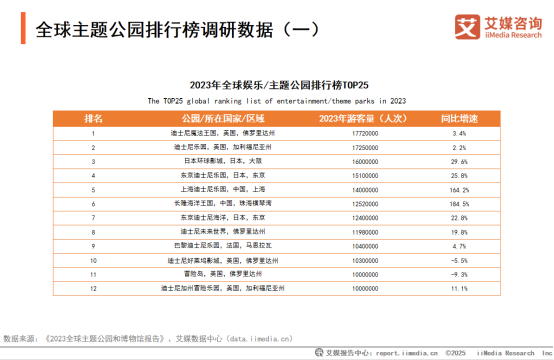Click the growth rate 19.8%
This screenshot has width=554, height=360.
[x=459, y=232]
